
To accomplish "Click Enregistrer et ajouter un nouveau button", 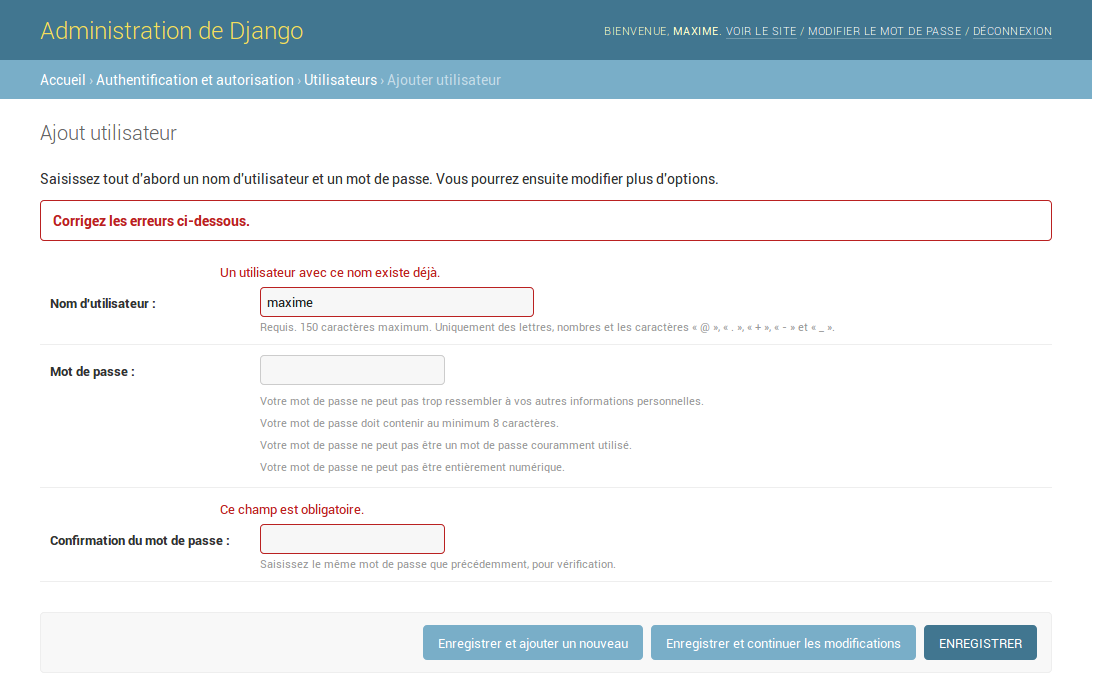I will click(x=533, y=643).
